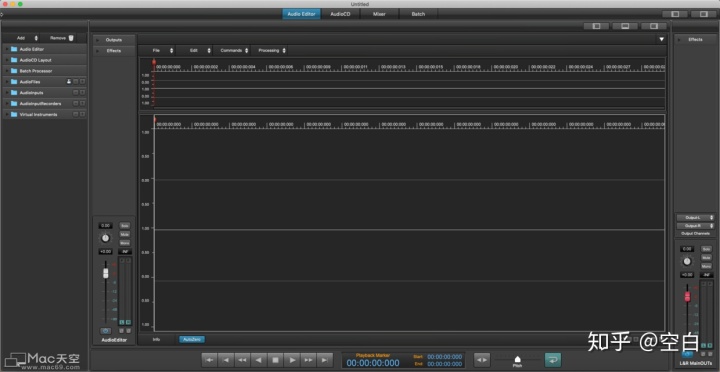Open the Output-R channel dropdown

pos(695,226)
